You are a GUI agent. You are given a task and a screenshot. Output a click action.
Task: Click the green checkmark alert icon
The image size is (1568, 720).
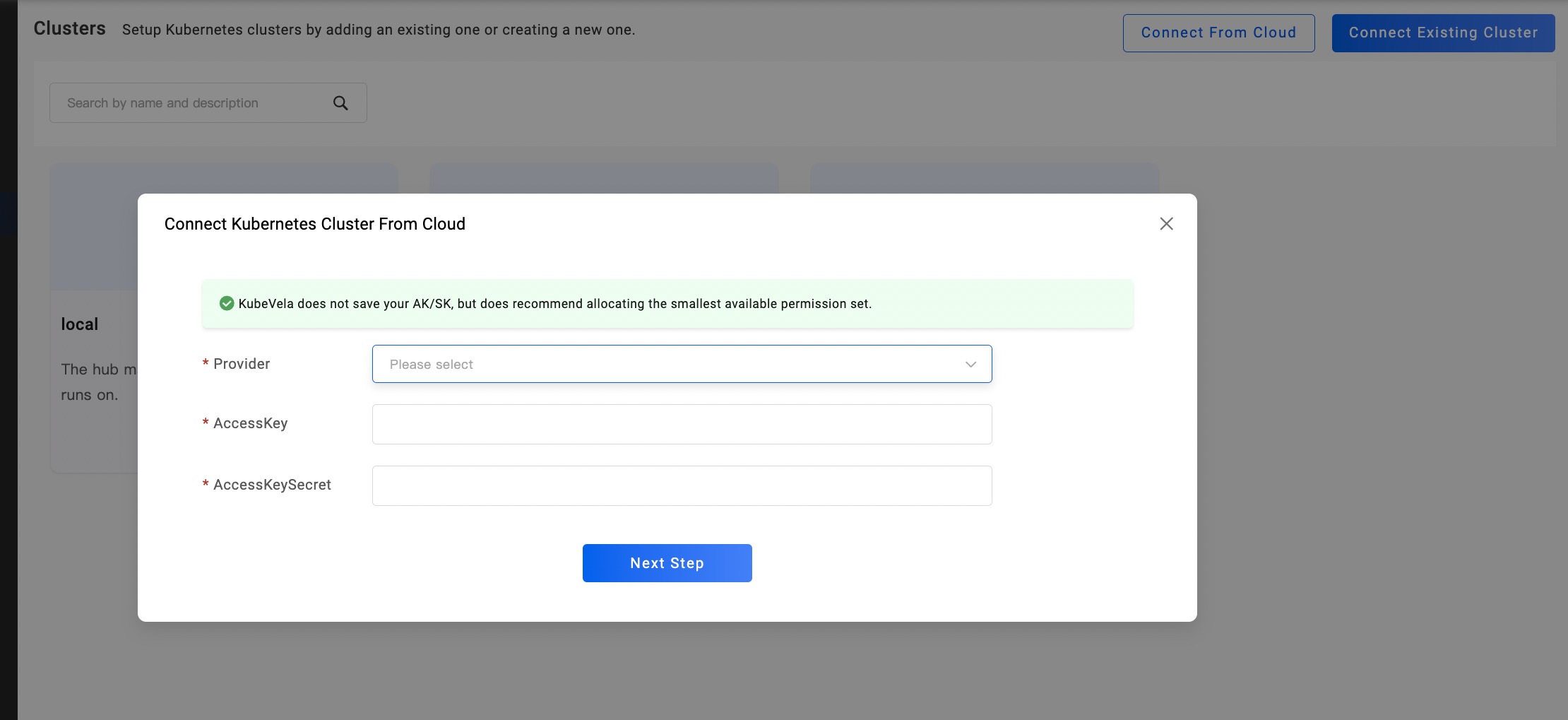point(227,304)
